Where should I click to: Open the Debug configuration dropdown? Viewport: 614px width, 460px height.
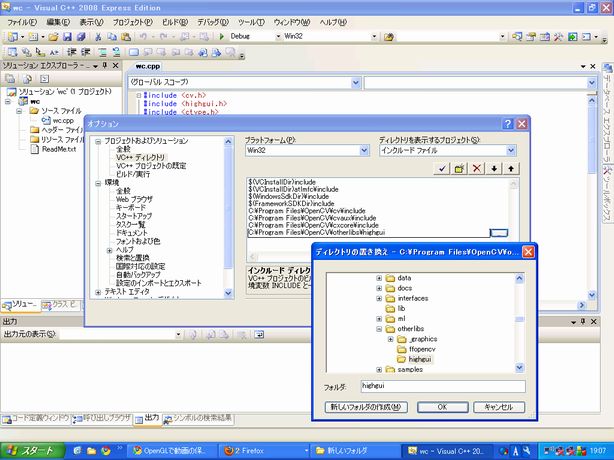pyautogui.click(x=278, y=36)
